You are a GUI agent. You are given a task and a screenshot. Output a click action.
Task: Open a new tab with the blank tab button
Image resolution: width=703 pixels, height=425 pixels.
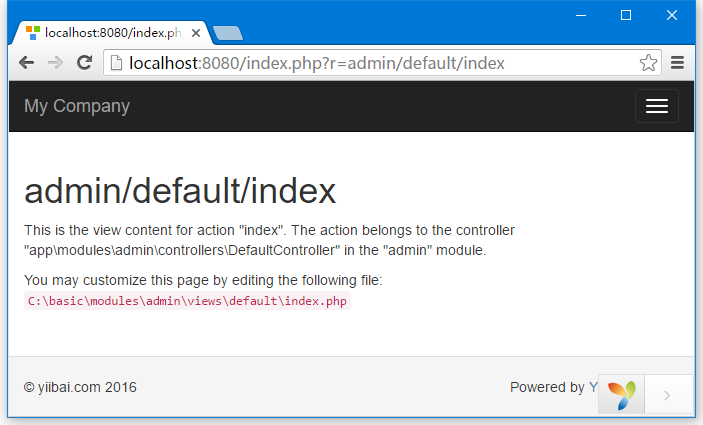pyautogui.click(x=228, y=33)
